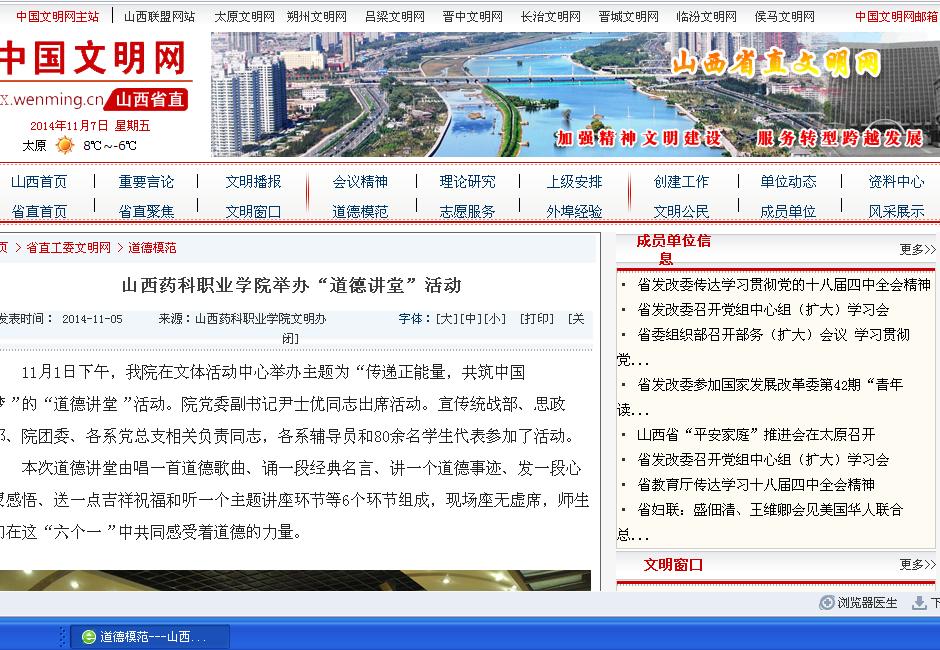Select 重要言论 in the navigation bar

coord(146,181)
